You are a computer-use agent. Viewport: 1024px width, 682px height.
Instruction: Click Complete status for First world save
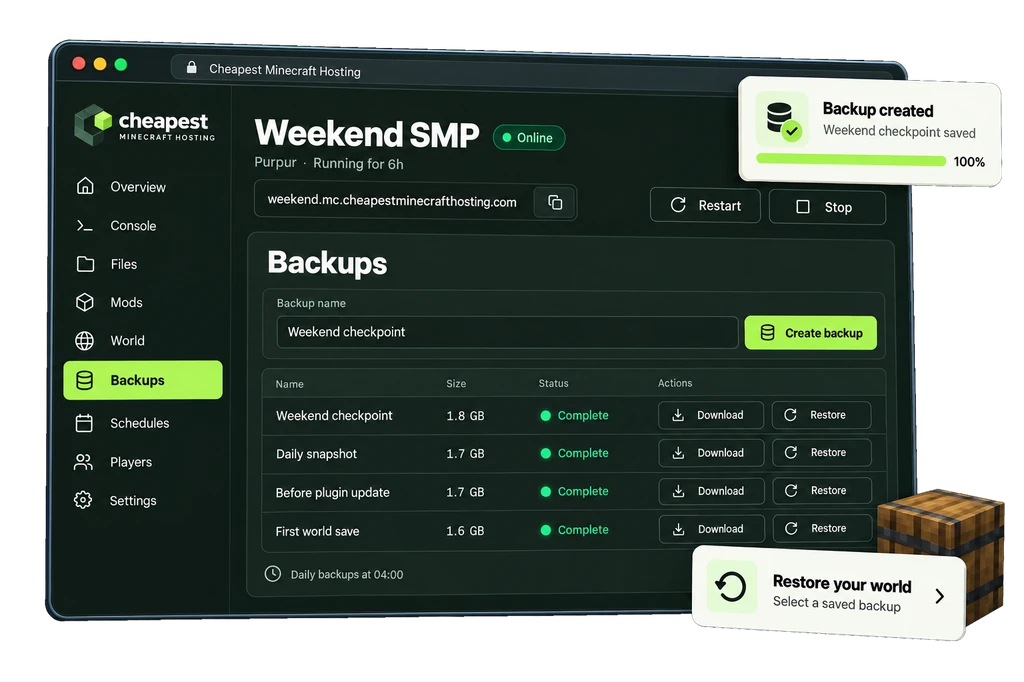point(575,530)
